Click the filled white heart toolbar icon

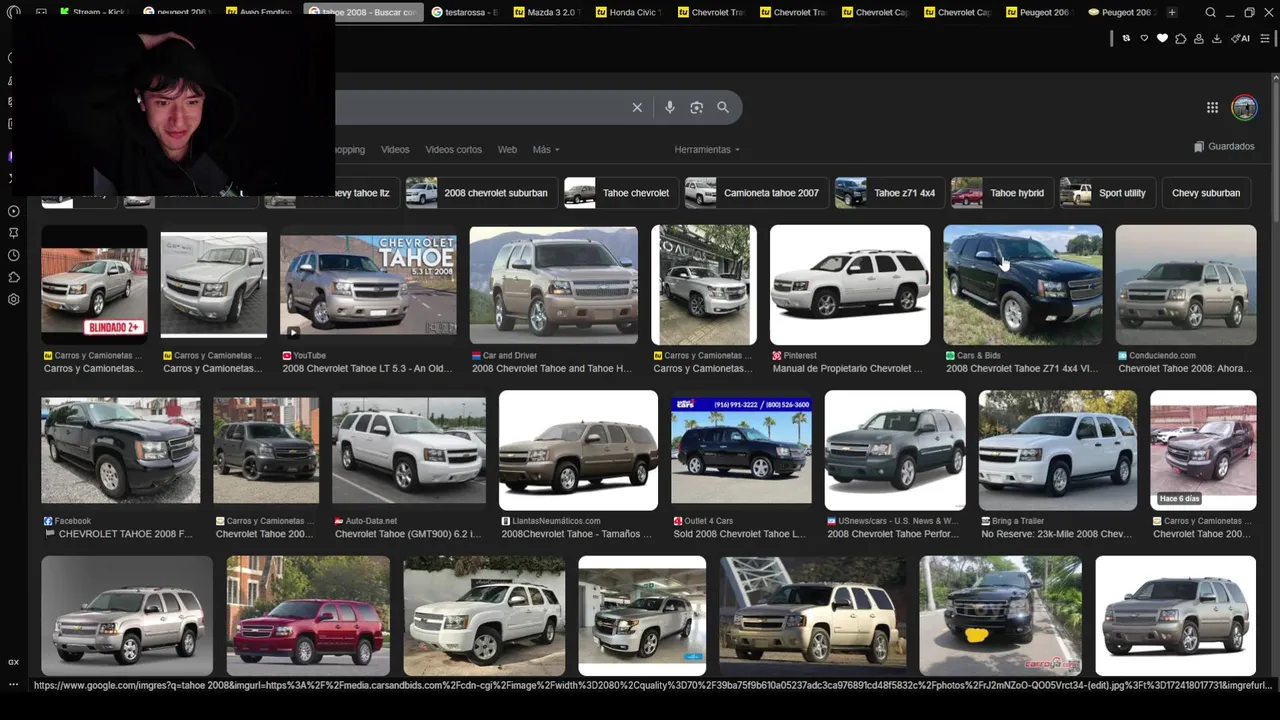pyautogui.click(x=1162, y=38)
